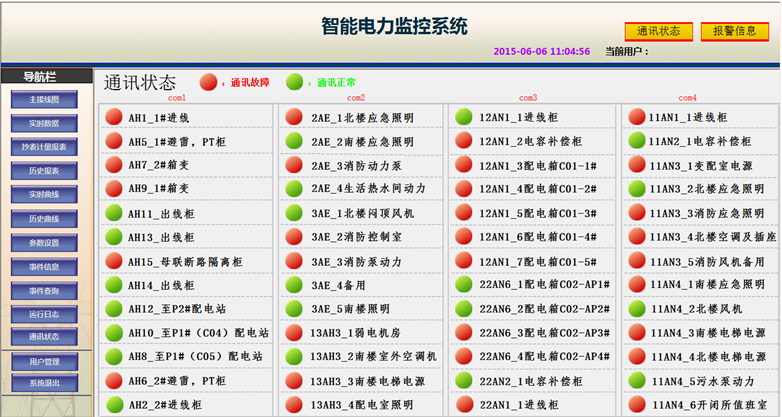Select 历史曲线 in the navigation panel
This screenshot has width=782, height=417.
point(44,219)
